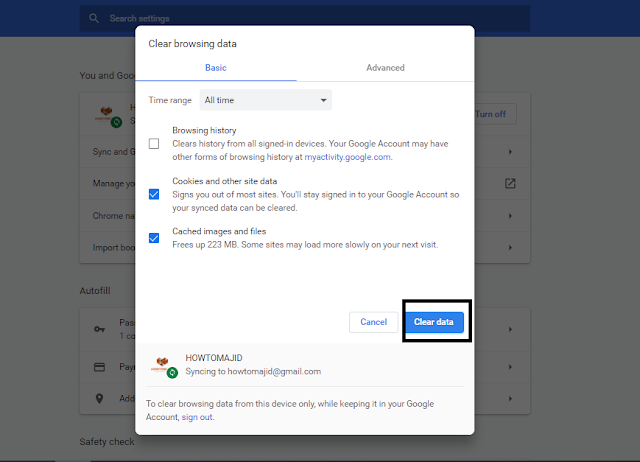Uncheck Cookies and other site data
The image size is (640, 462).
[x=154, y=194]
